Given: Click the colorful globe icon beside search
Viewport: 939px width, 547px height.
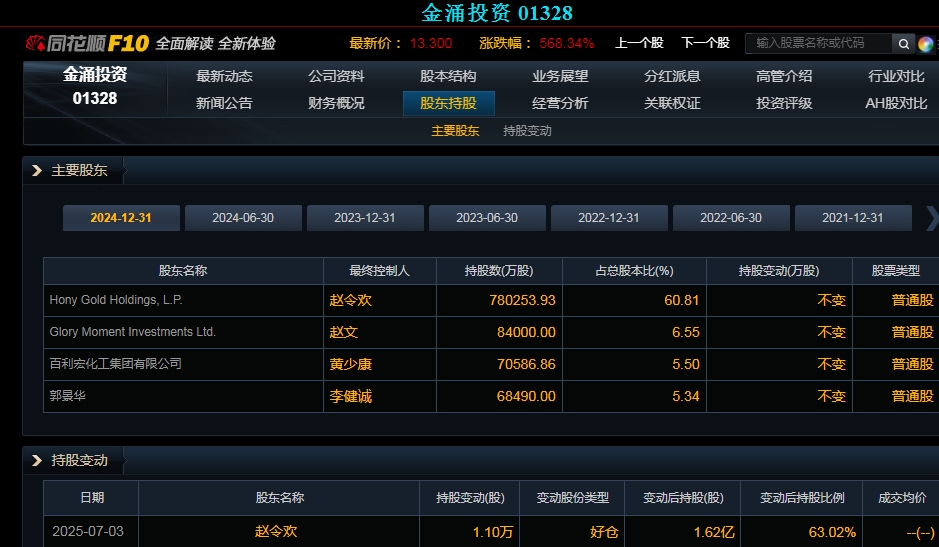Looking at the screenshot, I should [925, 44].
